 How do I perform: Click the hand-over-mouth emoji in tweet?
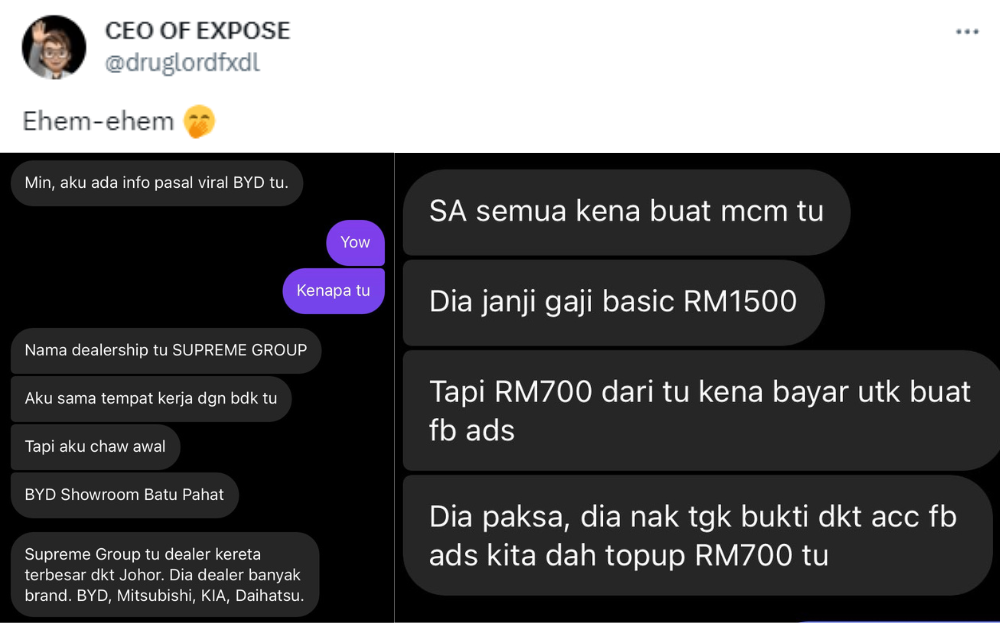(x=199, y=121)
